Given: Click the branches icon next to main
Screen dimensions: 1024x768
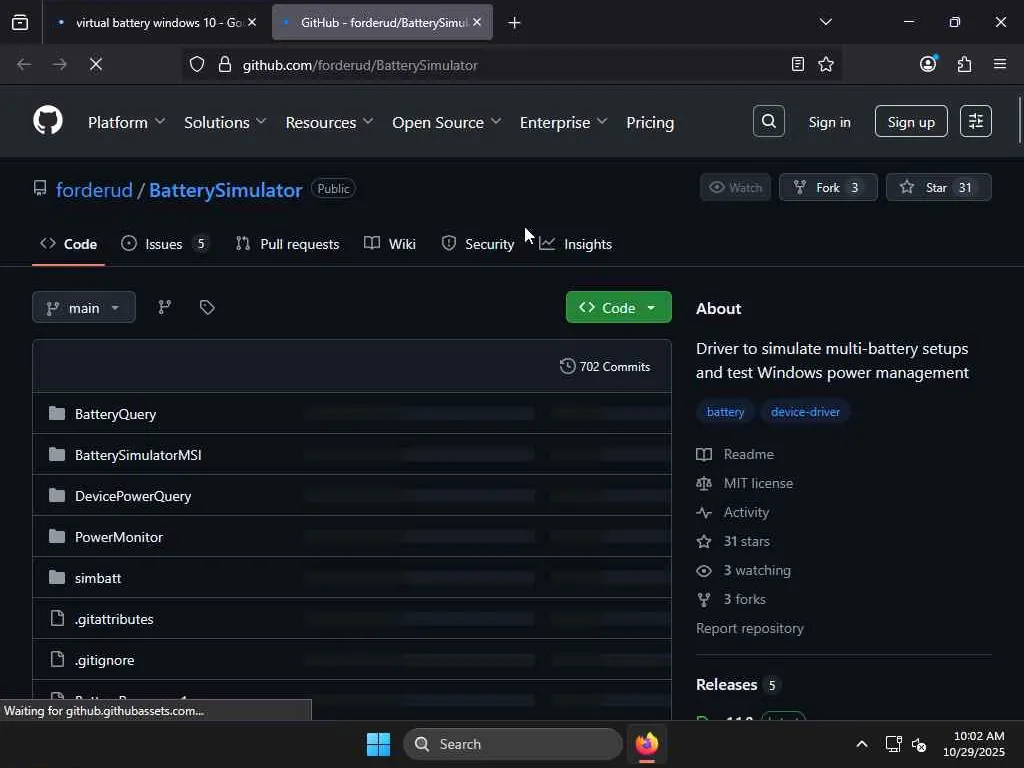Looking at the screenshot, I should coord(165,307).
